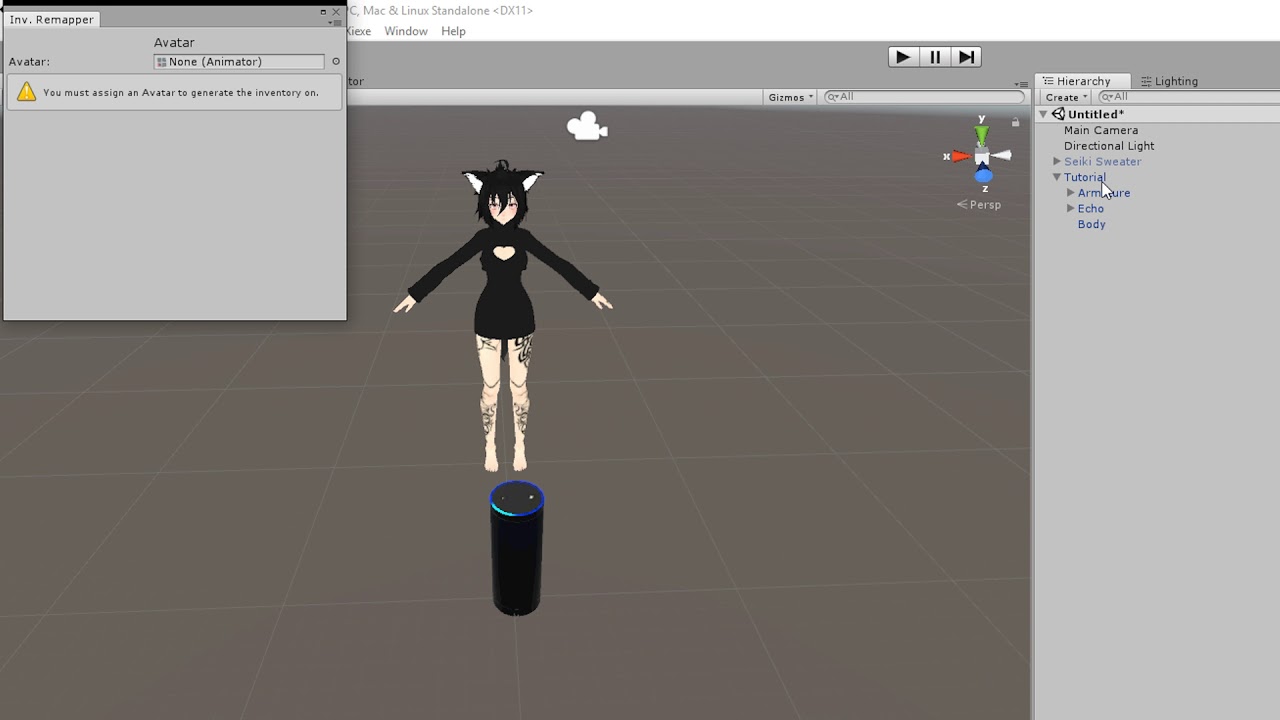The height and width of the screenshot is (720, 1280).
Task: Click the Echo speaker model in scene
Action: (517, 548)
